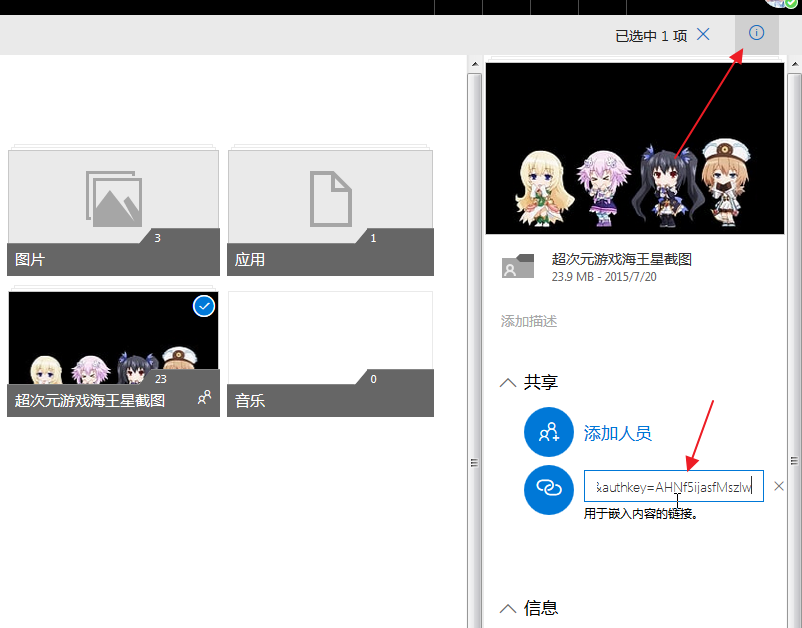Click the chain link circle icon
Viewport: 802px width, 628px height.
point(548,487)
